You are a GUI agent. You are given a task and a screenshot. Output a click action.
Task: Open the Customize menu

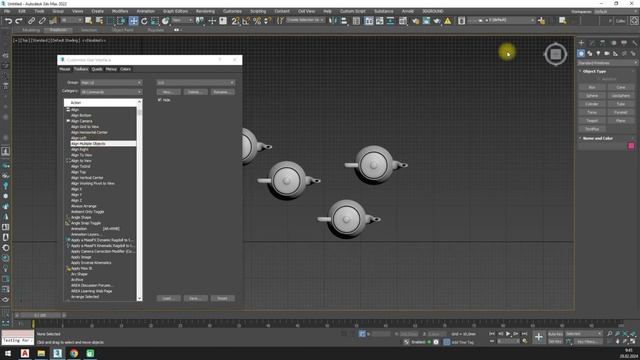point(232,11)
